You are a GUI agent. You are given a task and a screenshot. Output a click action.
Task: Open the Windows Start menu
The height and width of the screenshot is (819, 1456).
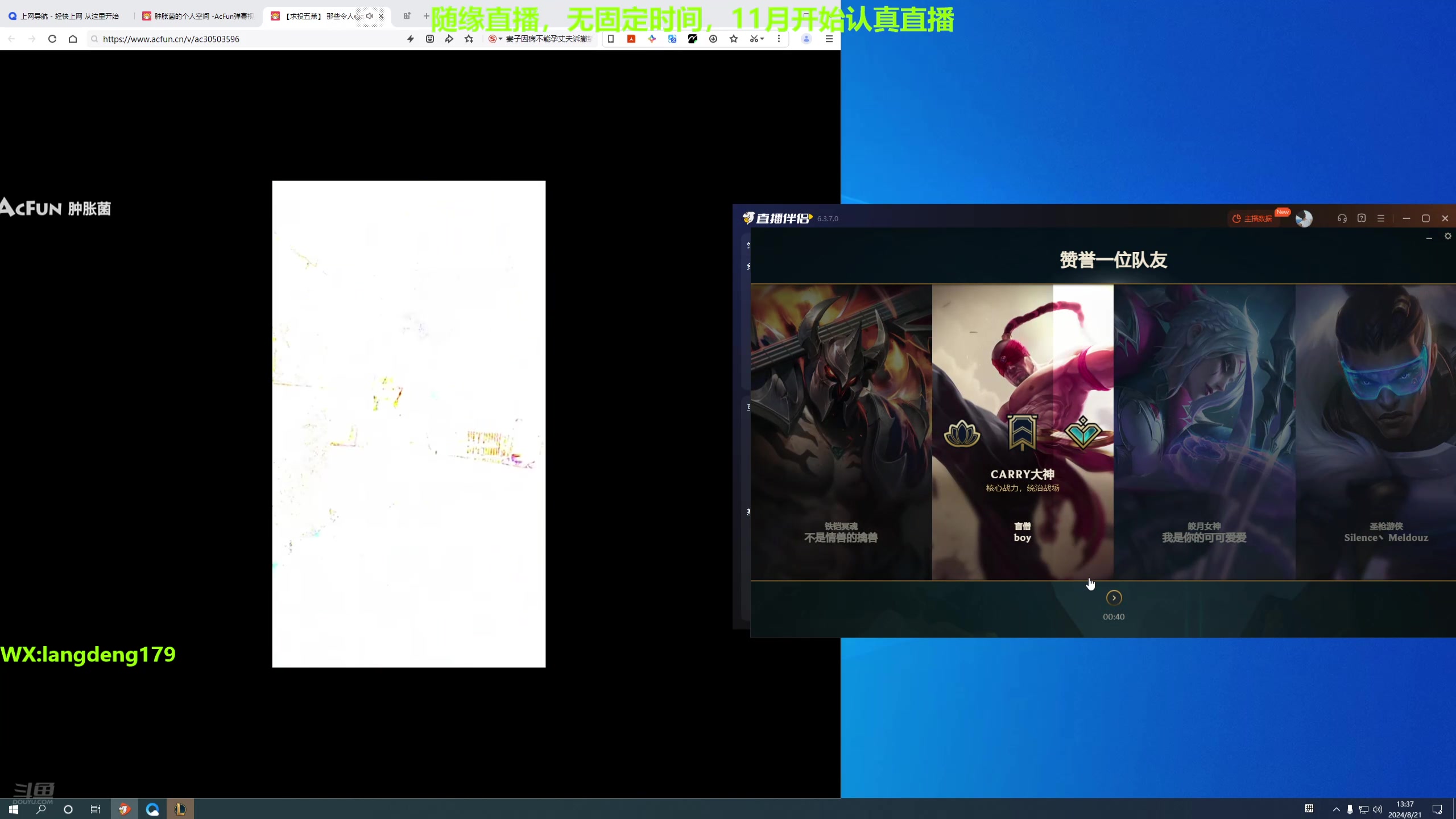14,809
